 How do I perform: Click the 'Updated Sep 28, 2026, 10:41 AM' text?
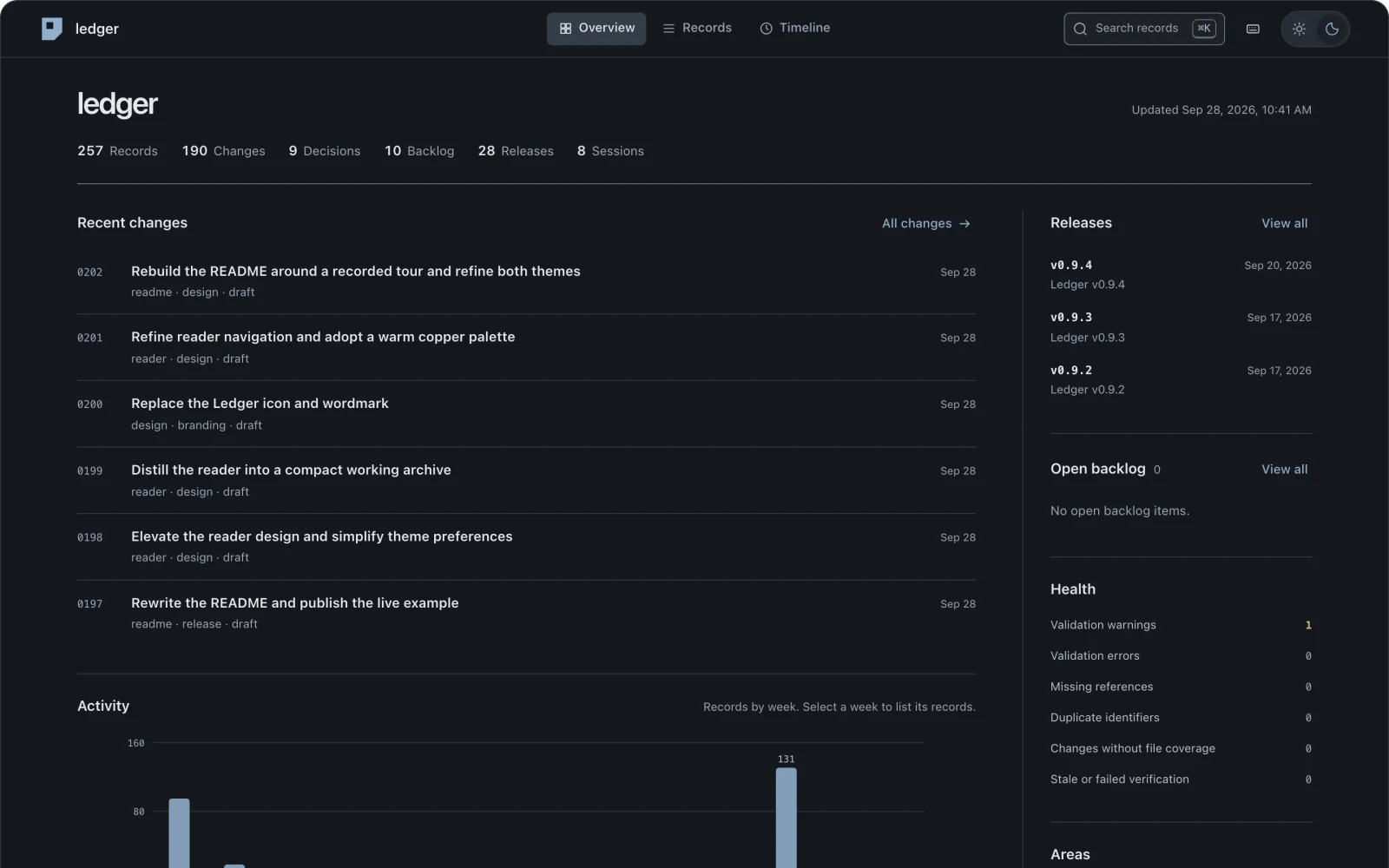click(x=1221, y=110)
